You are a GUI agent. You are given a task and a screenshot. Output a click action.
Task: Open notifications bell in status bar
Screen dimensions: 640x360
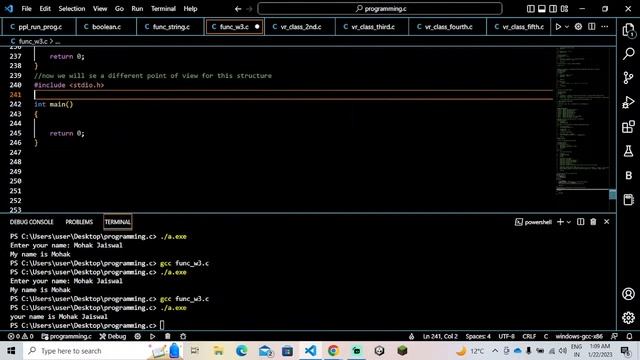(x=629, y=337)
